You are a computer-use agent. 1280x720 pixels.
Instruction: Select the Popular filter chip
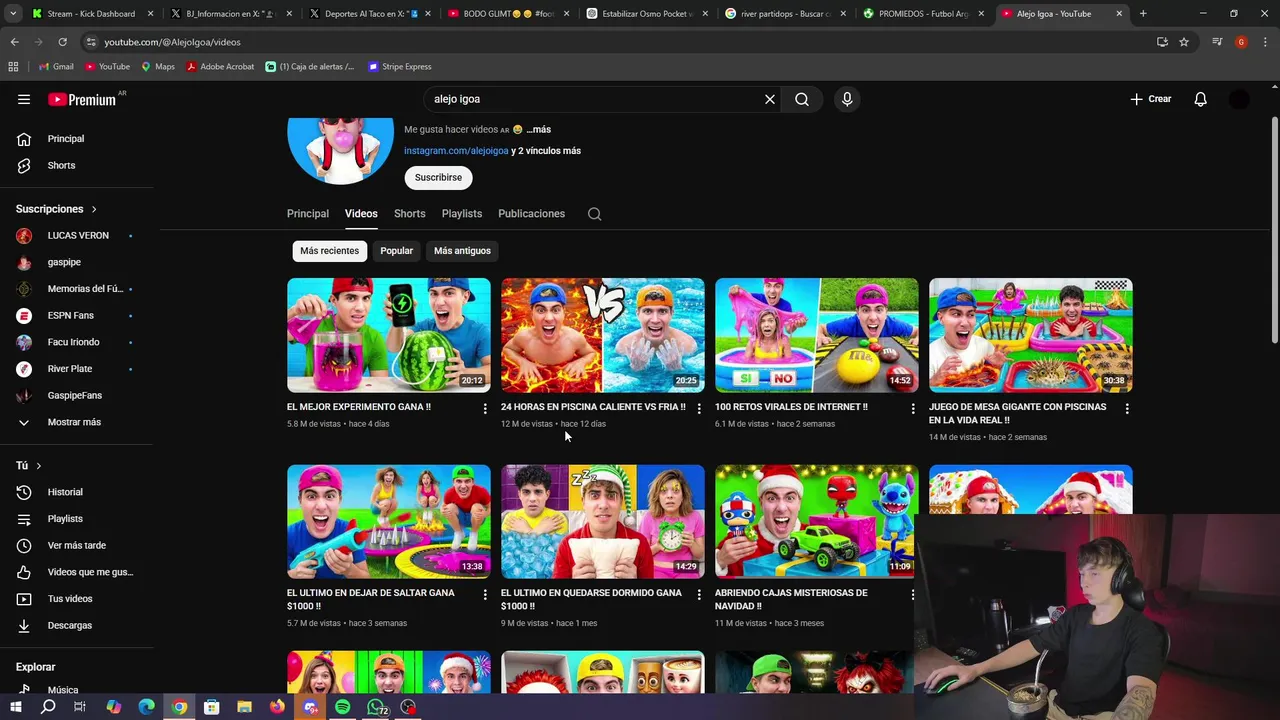(396, 251)
